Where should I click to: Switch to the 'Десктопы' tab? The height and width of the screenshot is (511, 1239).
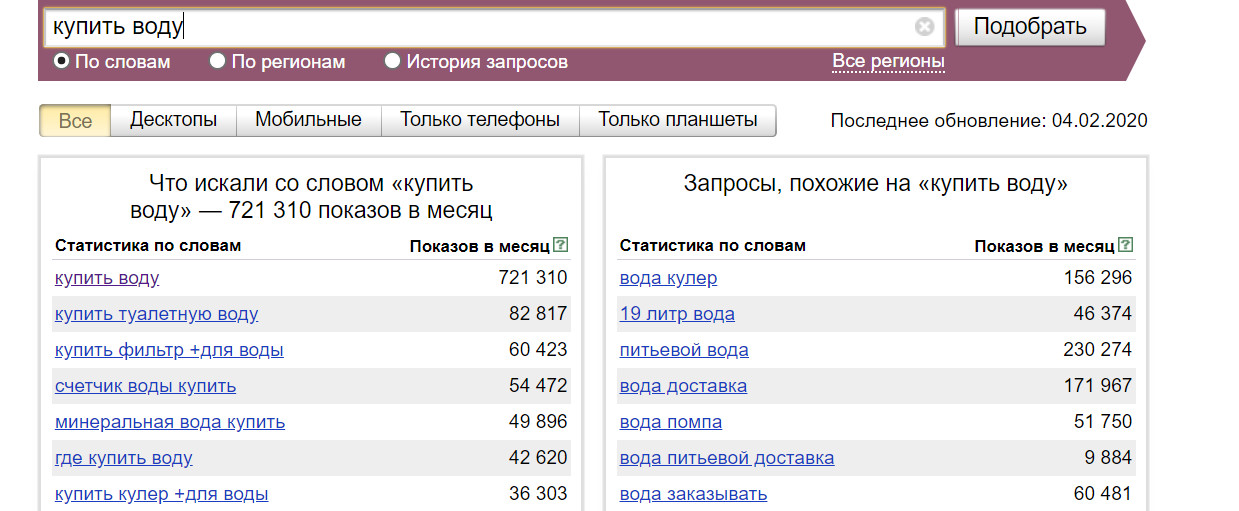173,120
